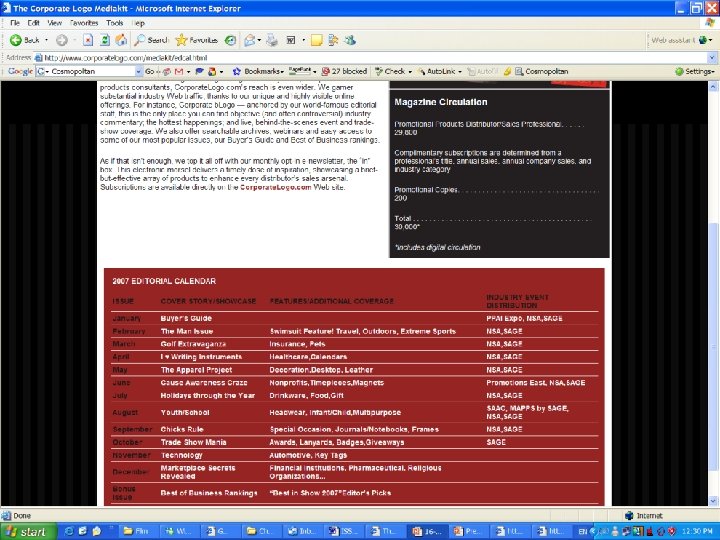Click 'Golf Extravaganza' in March row
720x540 pixels.
click(193, 344)
